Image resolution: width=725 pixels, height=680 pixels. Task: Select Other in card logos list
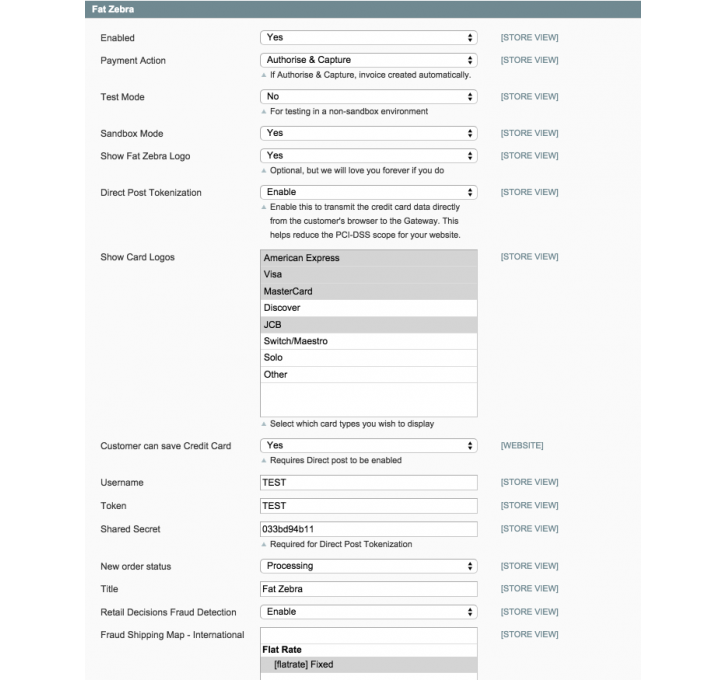point(369,374)
